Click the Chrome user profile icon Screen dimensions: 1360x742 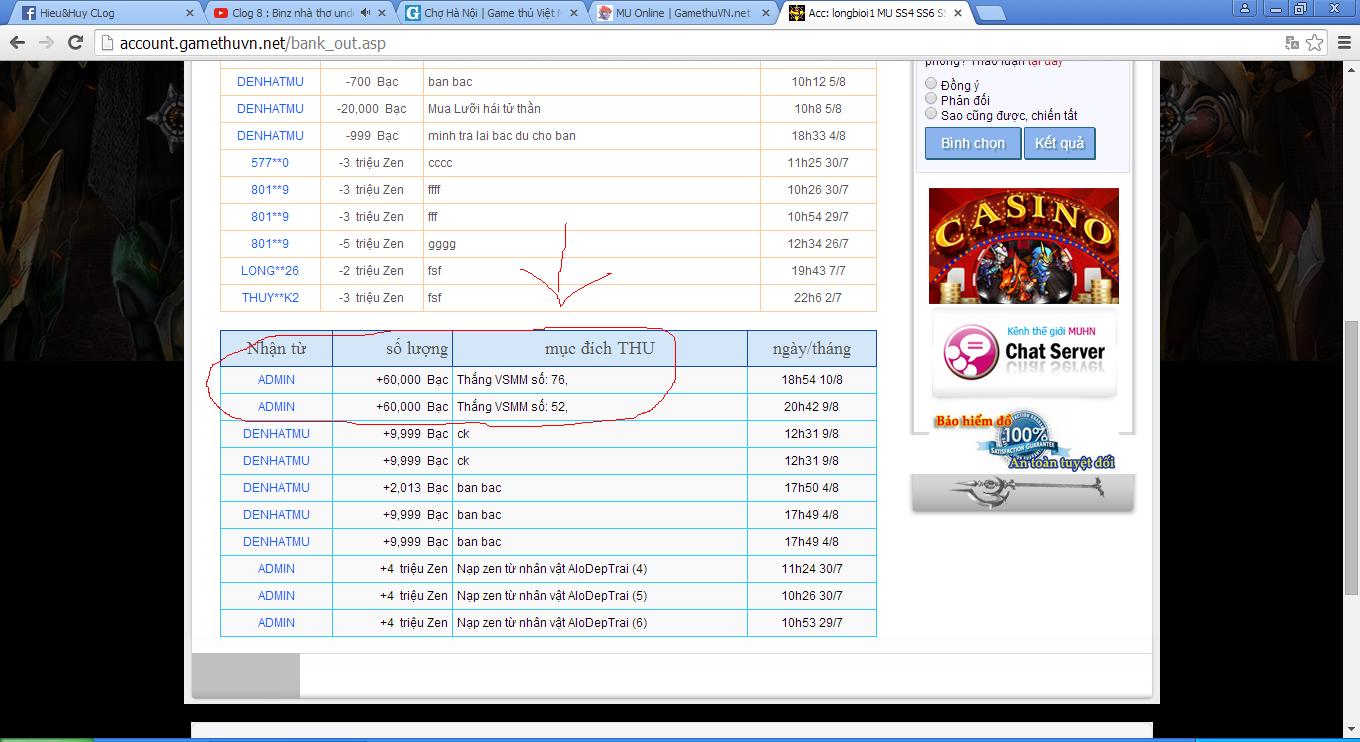1245,8
